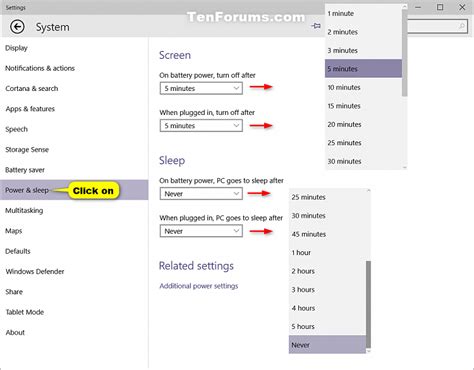Select the Speech category
This screenshot has height=370, width=474.
[x=16, y=129]
